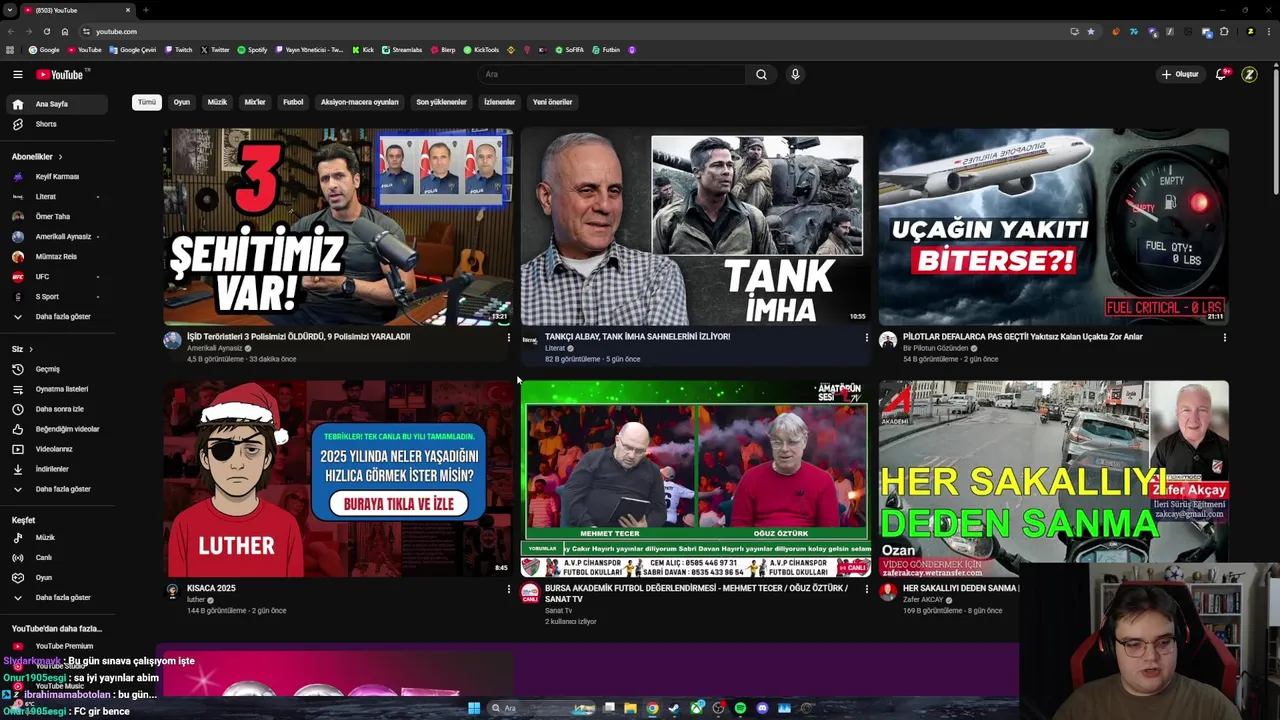Open UFC channel in sidebar
The width and height of the screenshot is (1280, 720).
tap(57, 277)
